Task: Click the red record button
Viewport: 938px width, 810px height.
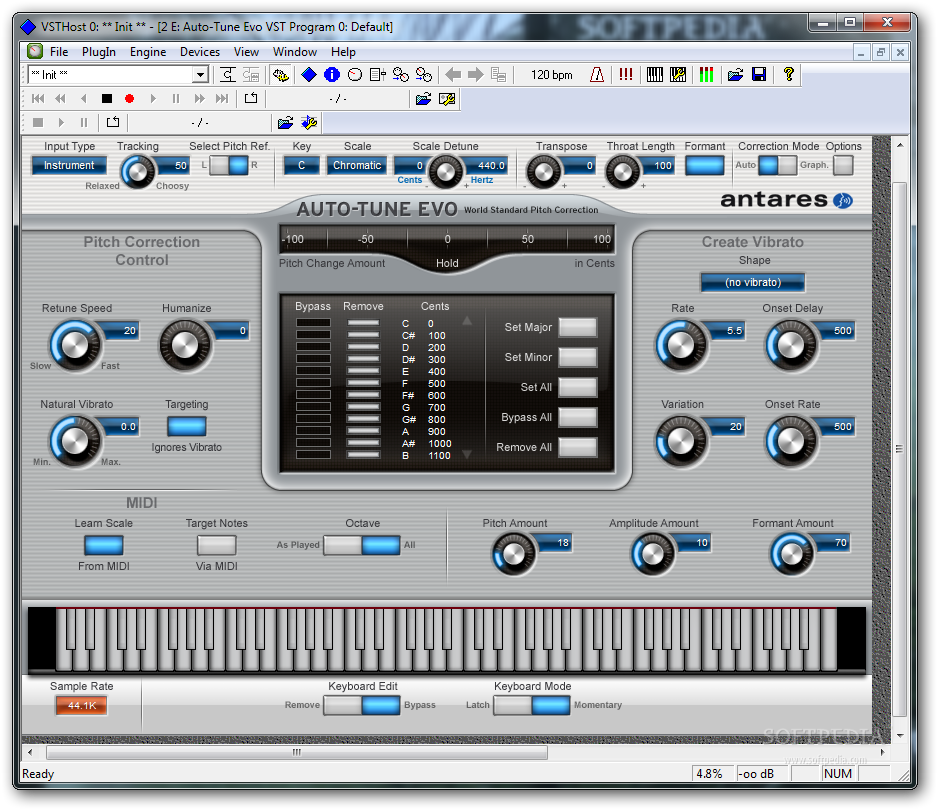Action: (x=129, y=99)
